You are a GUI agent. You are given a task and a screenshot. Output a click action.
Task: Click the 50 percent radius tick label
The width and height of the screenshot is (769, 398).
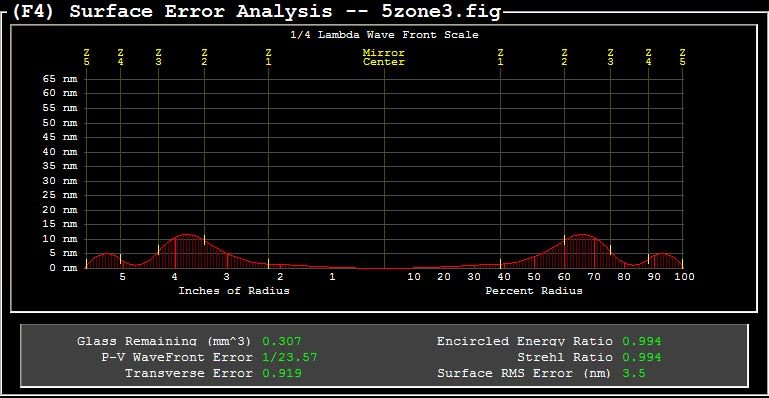point(534,276)
